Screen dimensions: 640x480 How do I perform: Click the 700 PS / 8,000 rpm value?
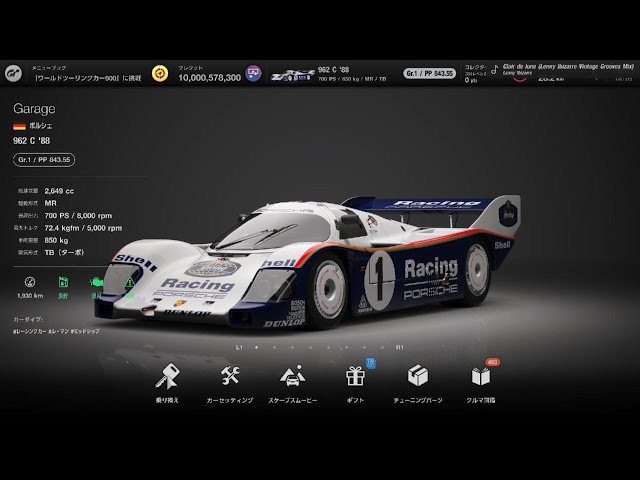78,216
